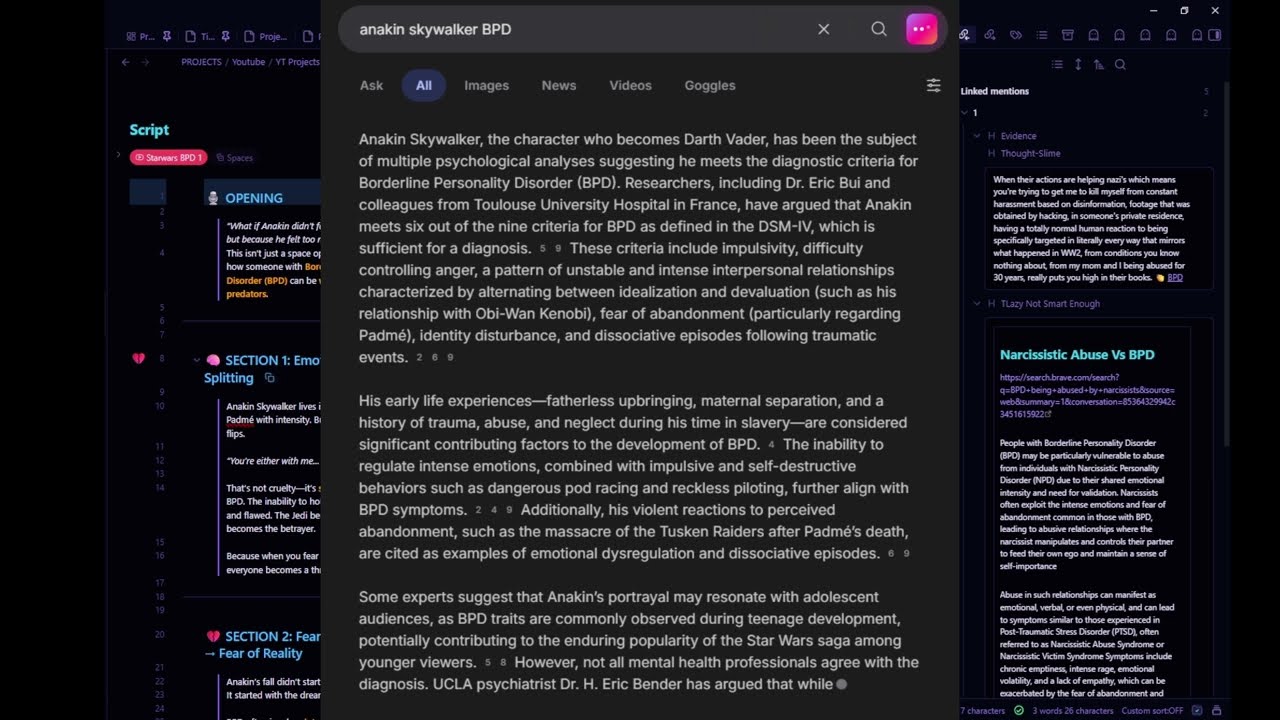Click the green sync check status icon
This screenshot has height=720, width=1280.
(x=1019, y=710)
